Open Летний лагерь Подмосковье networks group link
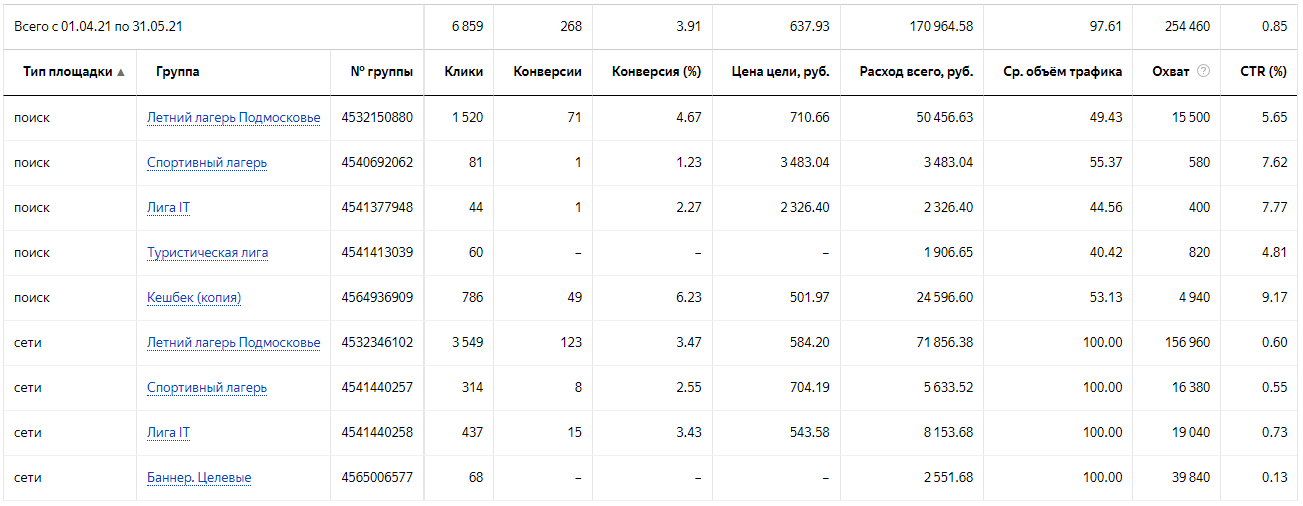This screenshot has height=506, width=1303. 234,343
